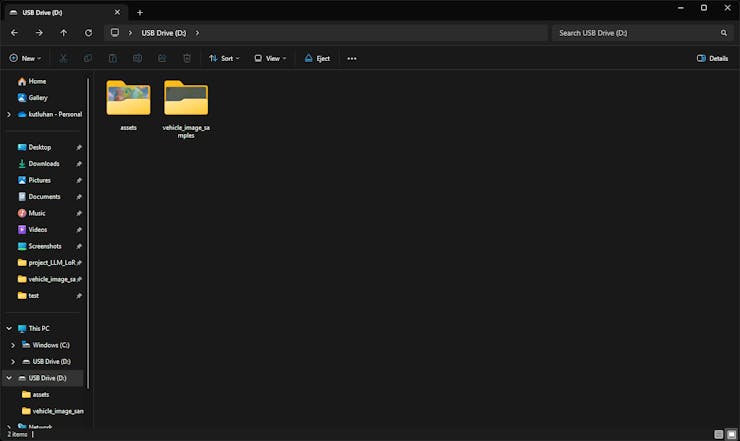The width and height of the screenshot is (740, 441).
Task: Click the Rename icon in toolbar
Action: (x=137, y=59)
